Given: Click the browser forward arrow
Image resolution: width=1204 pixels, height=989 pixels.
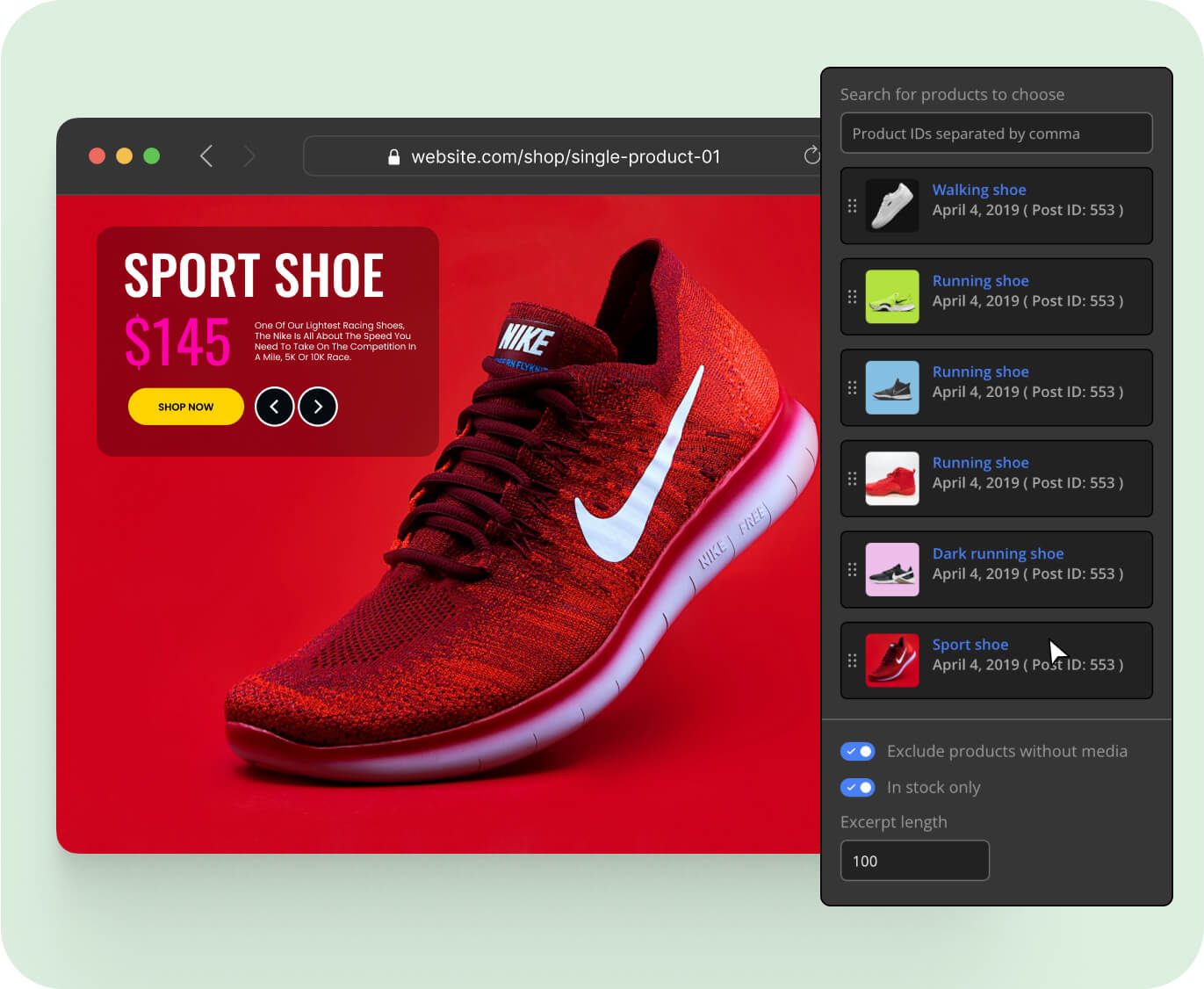Looking at the screenshot, I should pyautogui.click(x=249, y=156).
